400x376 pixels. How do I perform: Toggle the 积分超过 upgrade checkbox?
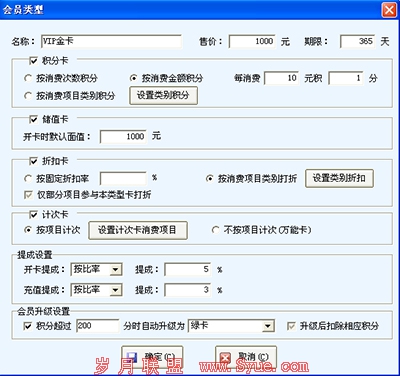28,326
